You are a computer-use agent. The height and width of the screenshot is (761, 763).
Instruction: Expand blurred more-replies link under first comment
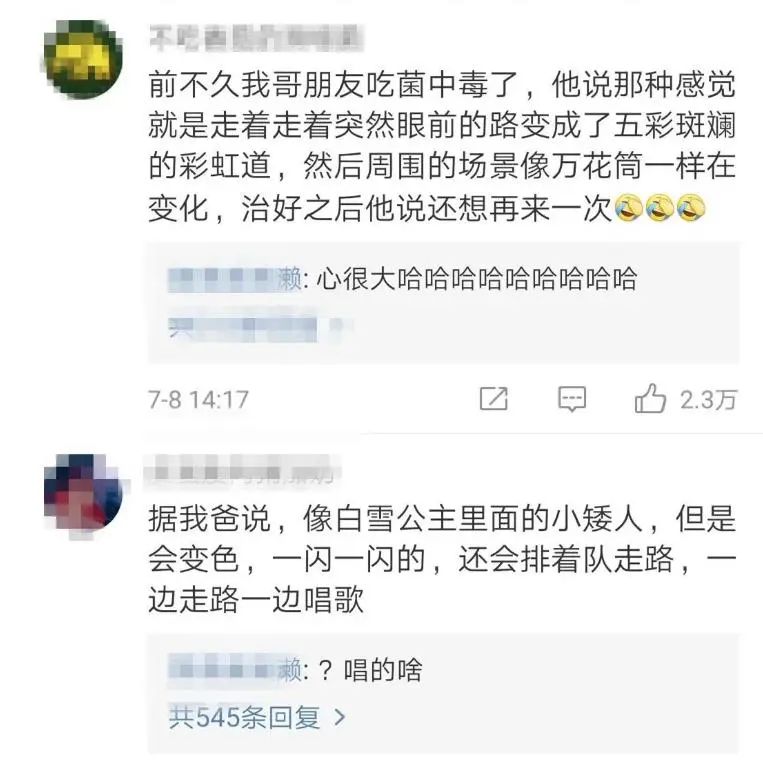pos(260,326)
